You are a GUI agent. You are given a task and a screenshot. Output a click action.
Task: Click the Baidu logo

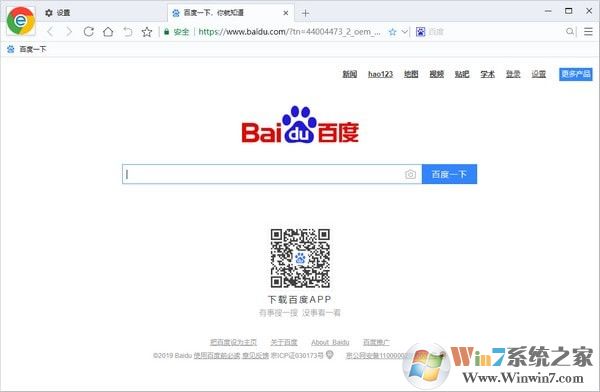pos(300,124)
